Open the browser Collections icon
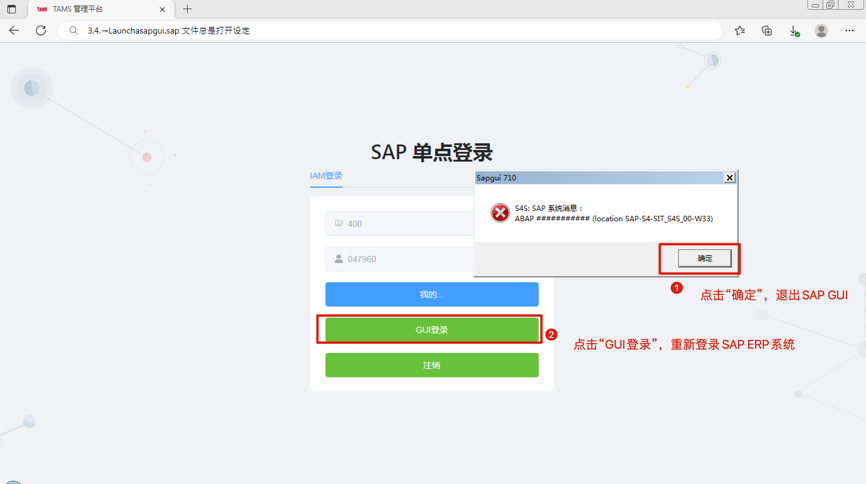866x484 pixels. point(767,30)
